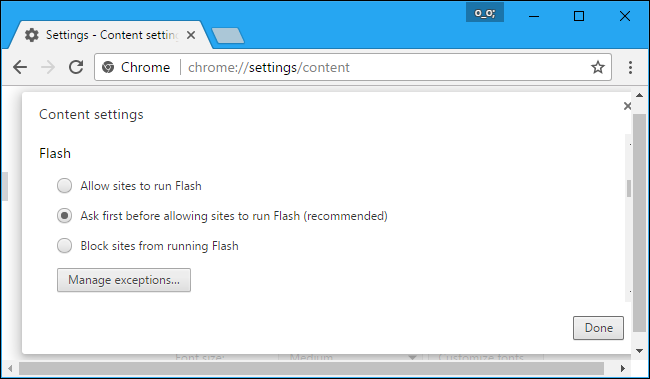Close the Content settings dialog
650x379 pixels.
point(627,106)
